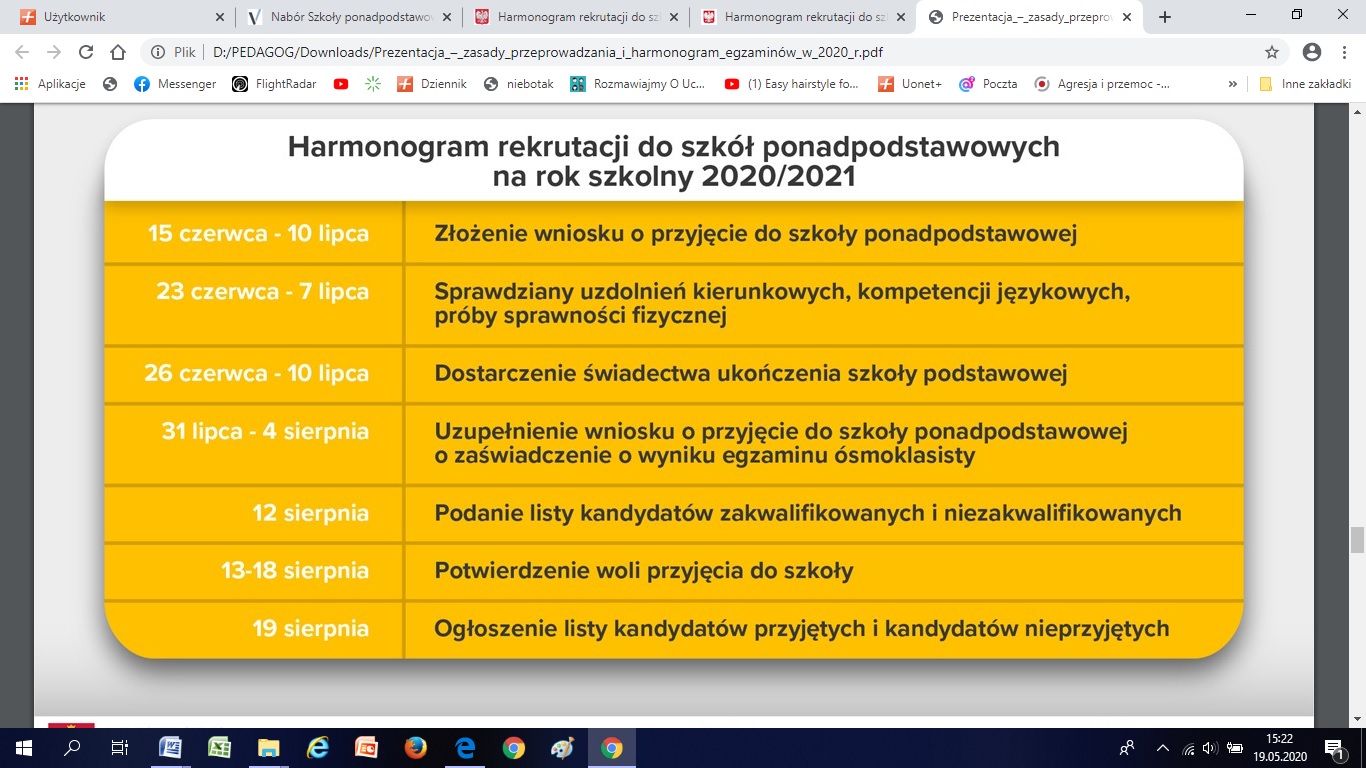Click the date 23 czerwca - 7 lipca

pyautogui.click(x=262, y=292)
